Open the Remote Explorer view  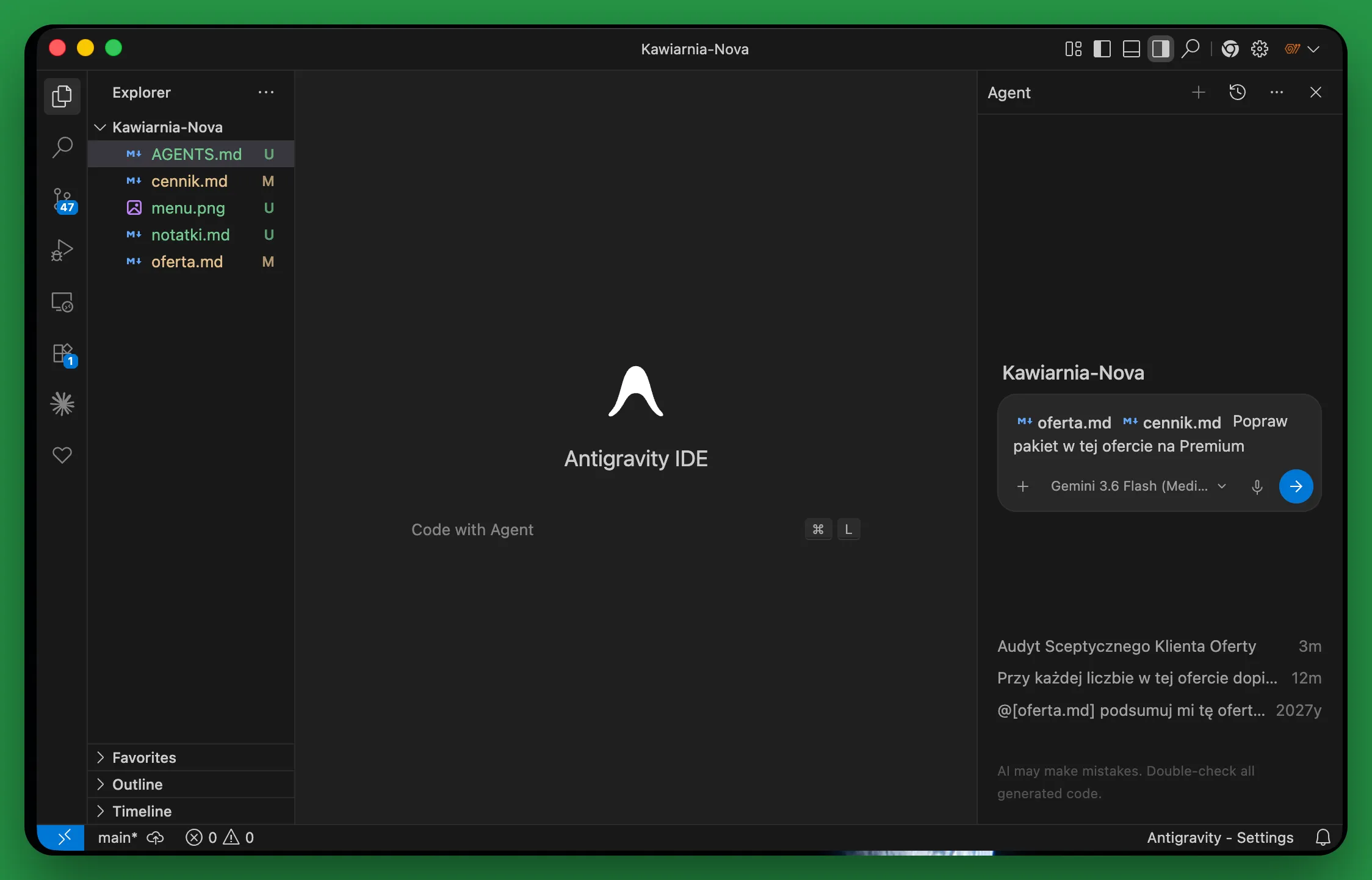[x=62, y=302]
